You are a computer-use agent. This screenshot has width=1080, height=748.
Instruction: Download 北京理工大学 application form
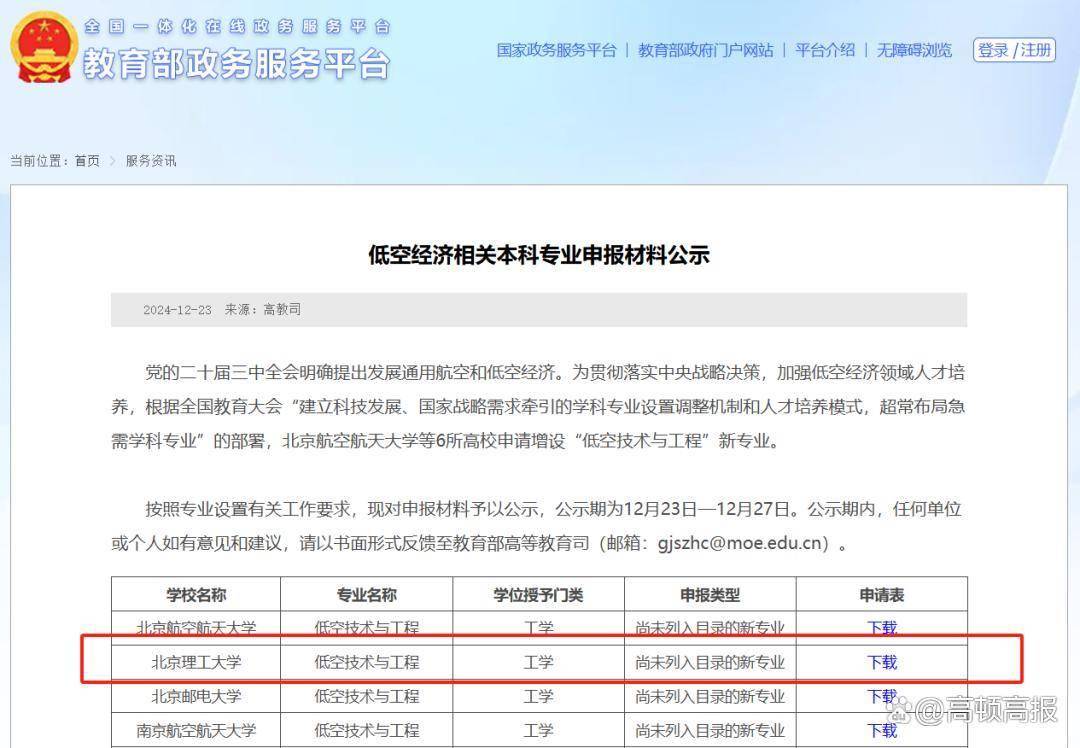click(x=882, y=663)
